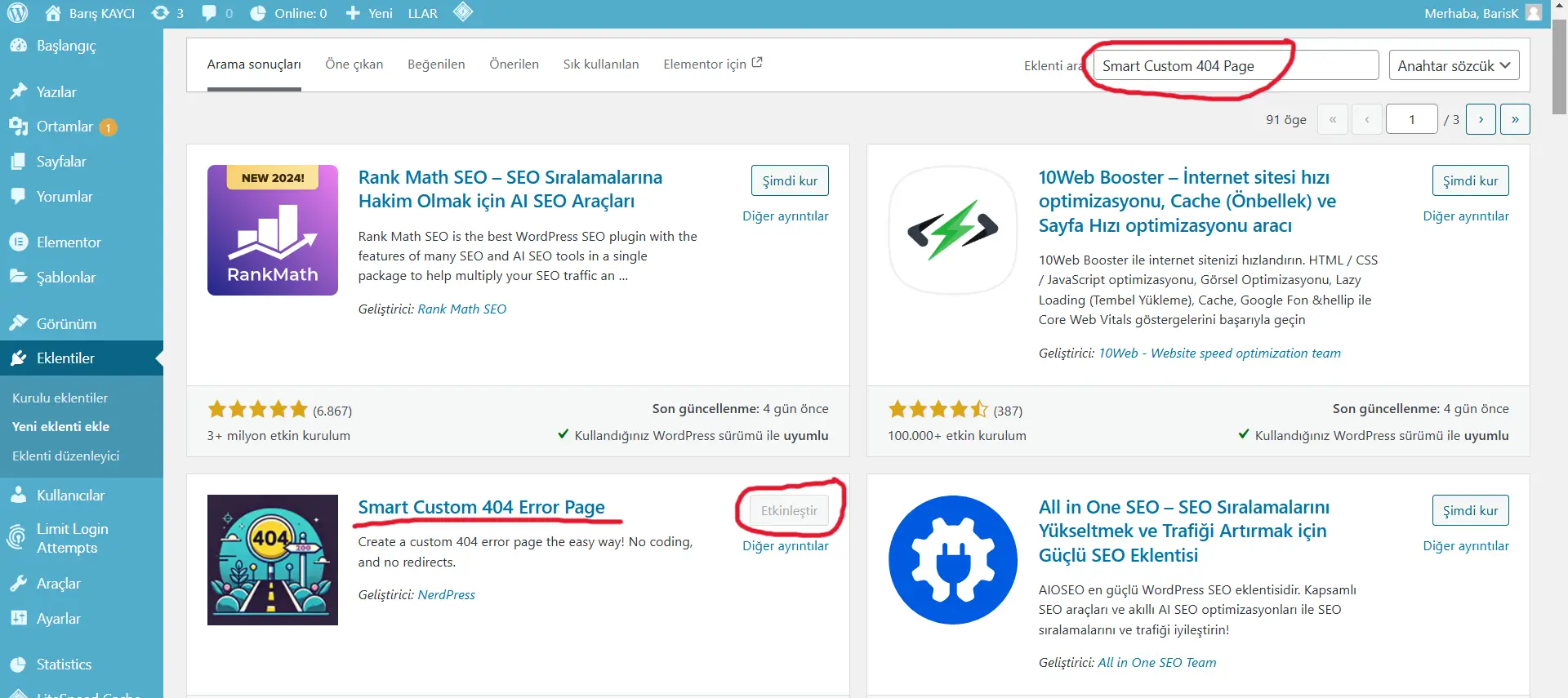This screenshot has height=698, width=1568.
Task: Click the diamond icon in admin bar
Action: click(x=463, y=12)
